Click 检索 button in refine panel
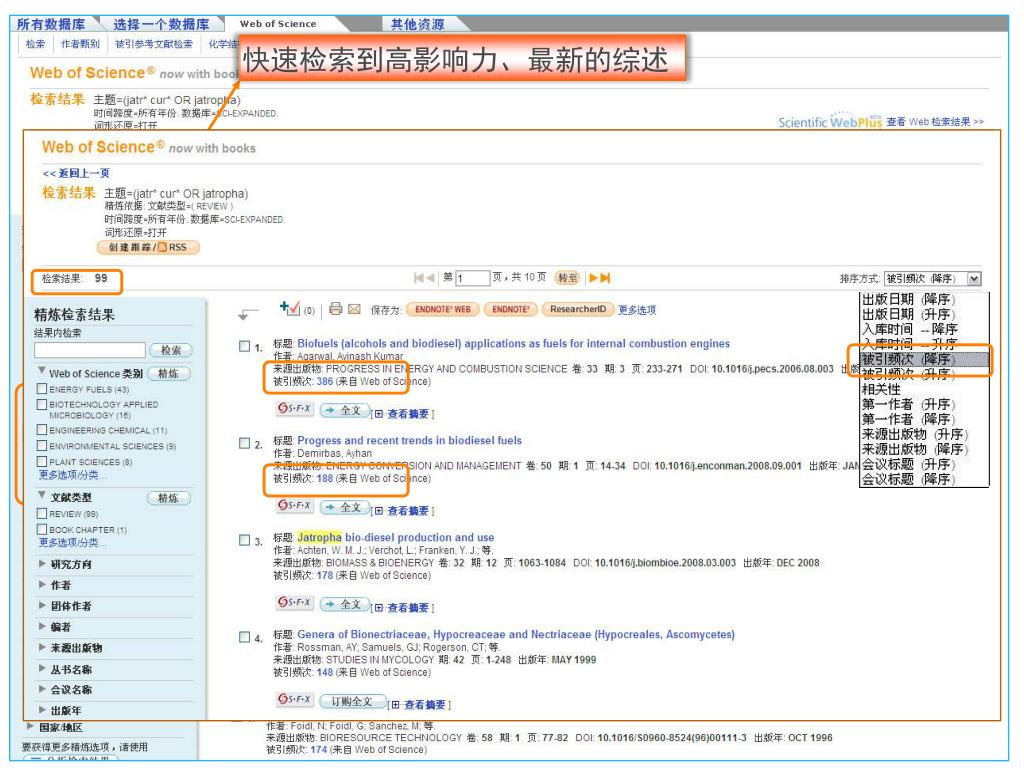 pos(171,351)
